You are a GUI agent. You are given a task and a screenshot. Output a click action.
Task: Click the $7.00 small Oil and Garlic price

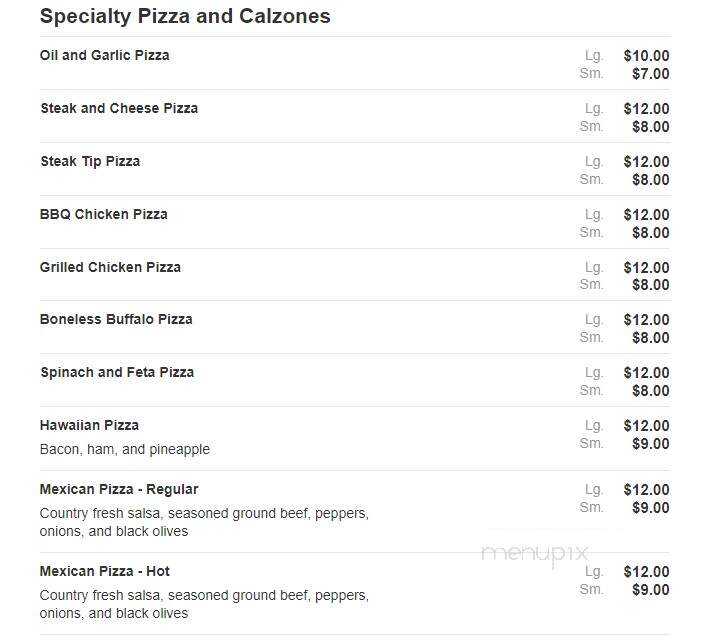(x=651, y=74)
